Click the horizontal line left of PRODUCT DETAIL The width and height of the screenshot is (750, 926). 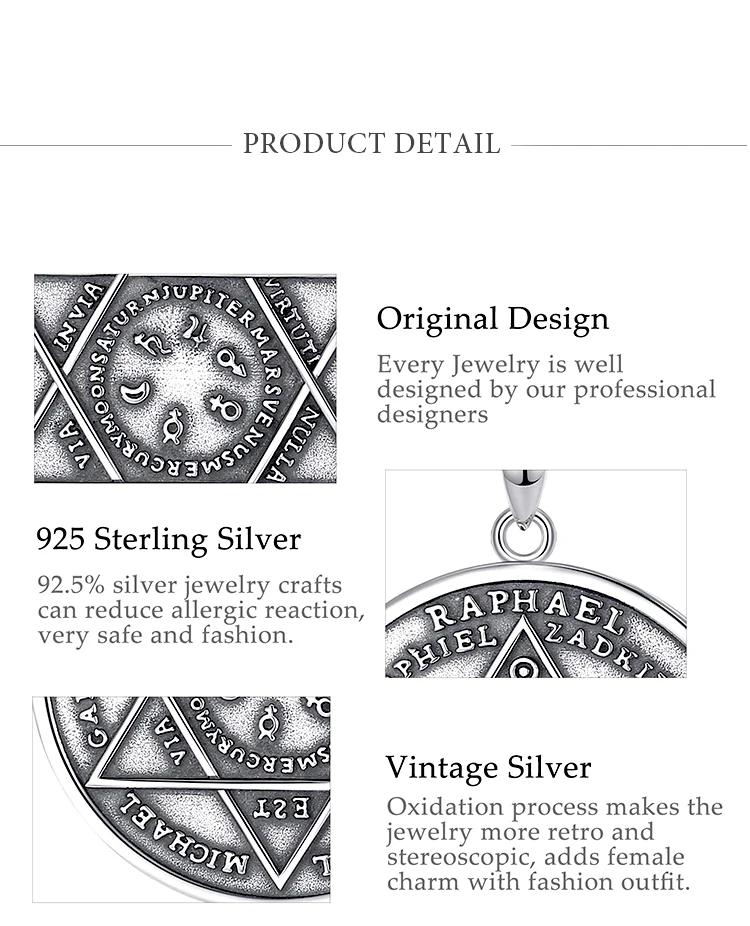point(115,145)
